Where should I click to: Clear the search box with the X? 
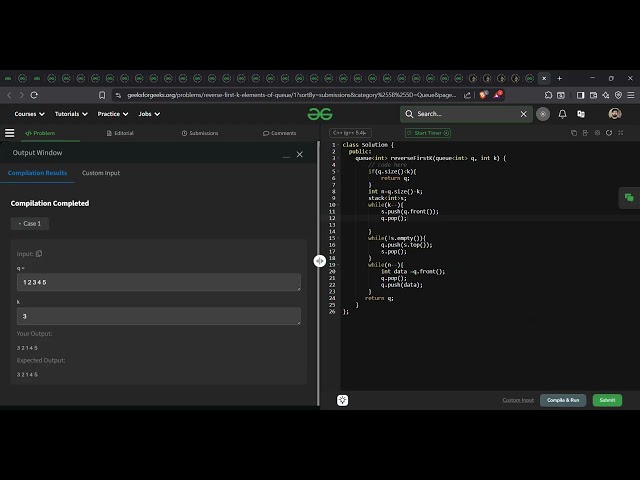coord(524,114)
